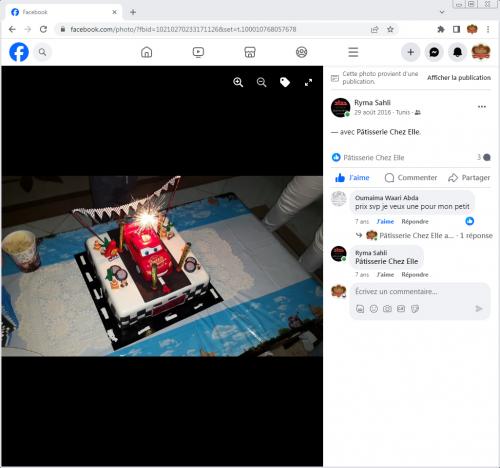Open the hamburger menu icon

click(x=353, y=52)
